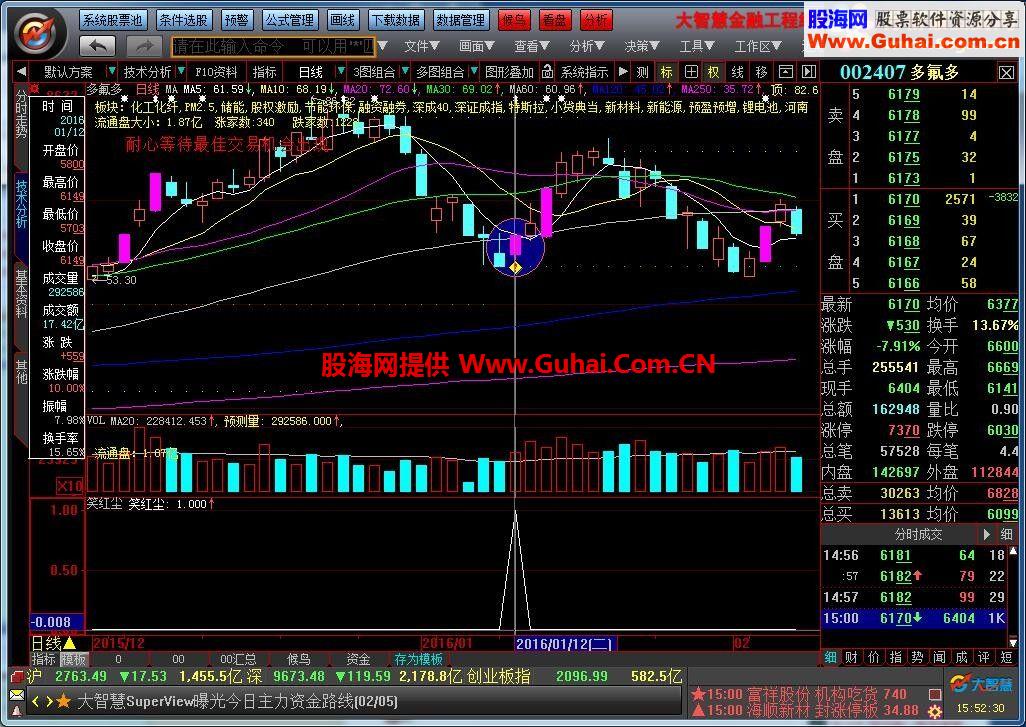Click the window-restore icon in chart toolbar
The height and width of the screenshot is (727, 1026).
pos(785,71)
